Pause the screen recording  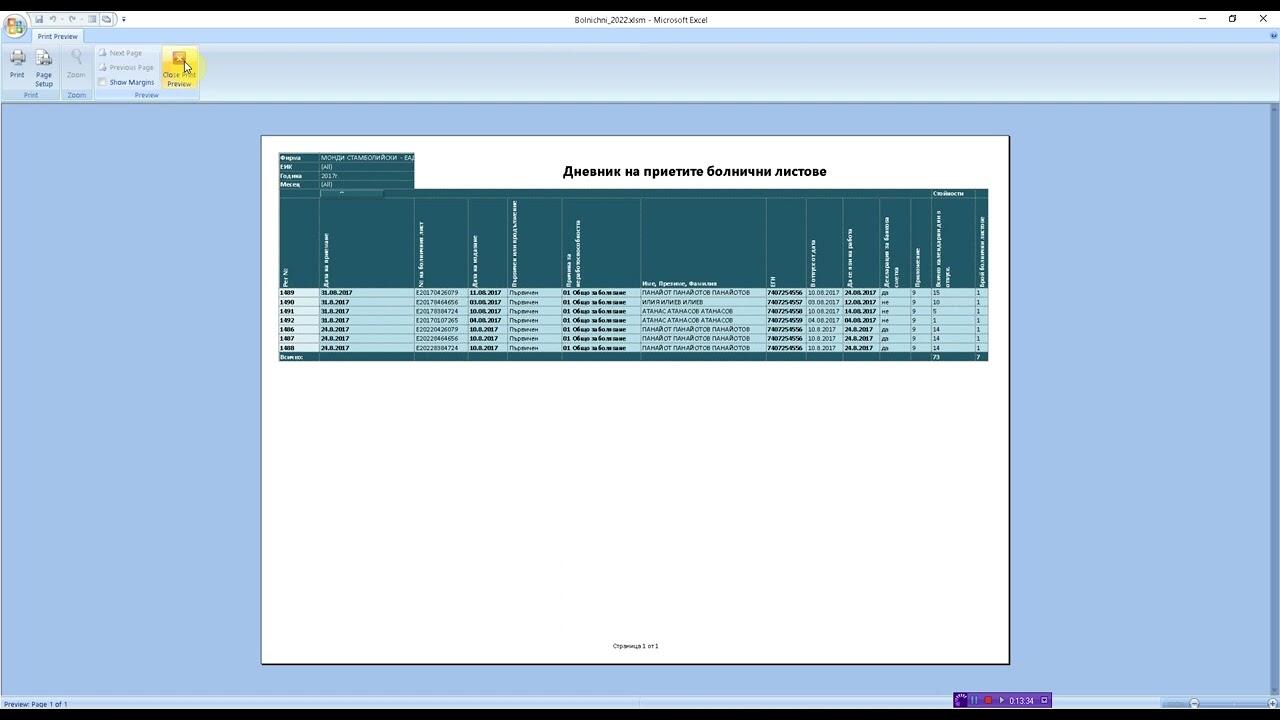point(974,700)
